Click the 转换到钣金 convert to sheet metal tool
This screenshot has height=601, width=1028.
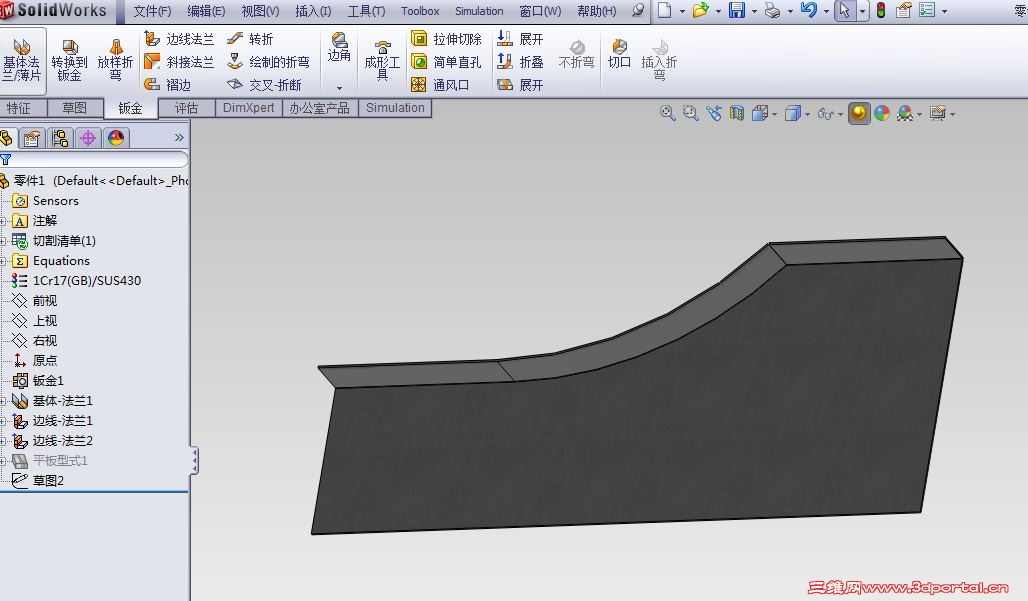click(x=69, y=60)
